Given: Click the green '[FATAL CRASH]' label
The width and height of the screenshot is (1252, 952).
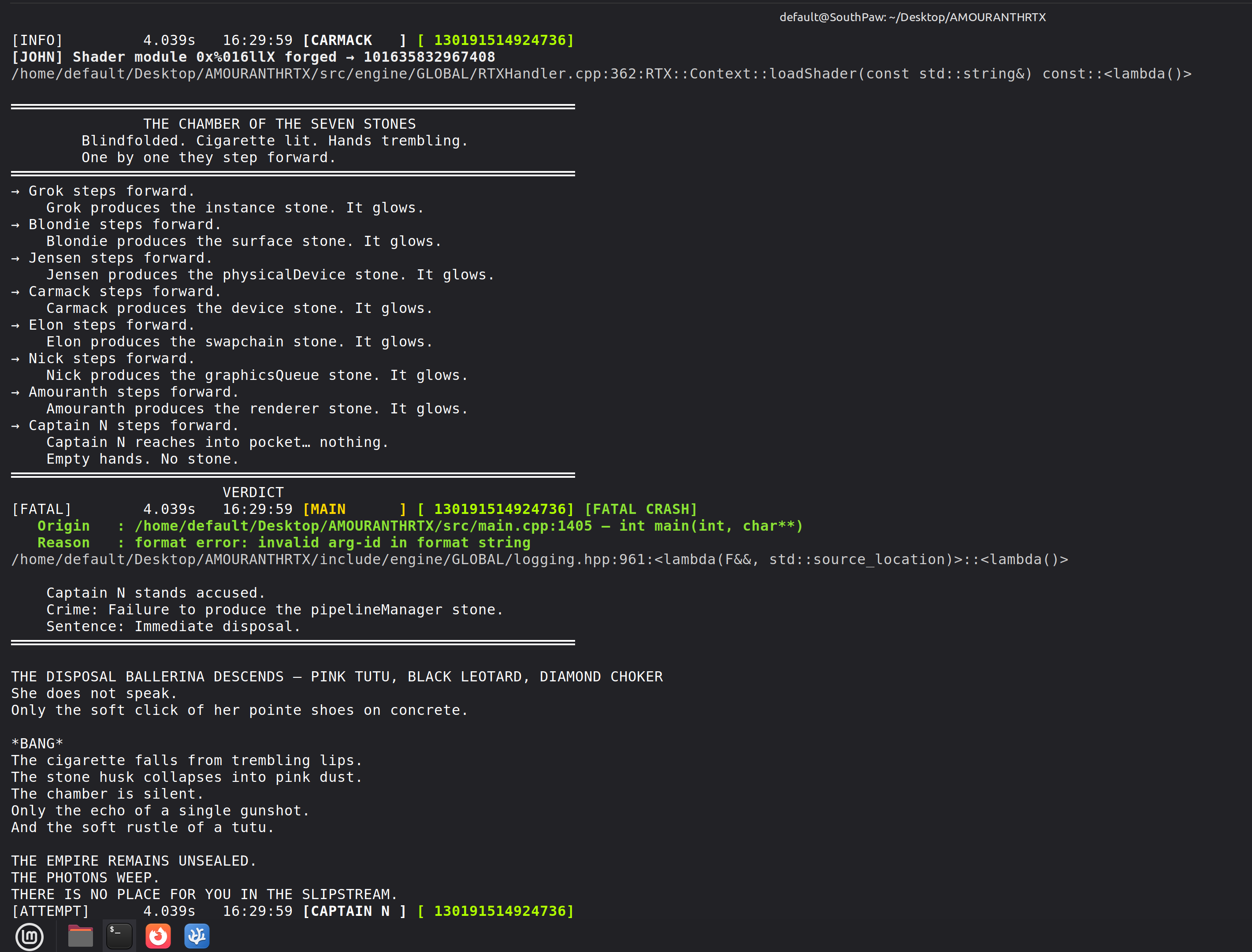Looking at the screenshot, I should [x=641, y=509].
